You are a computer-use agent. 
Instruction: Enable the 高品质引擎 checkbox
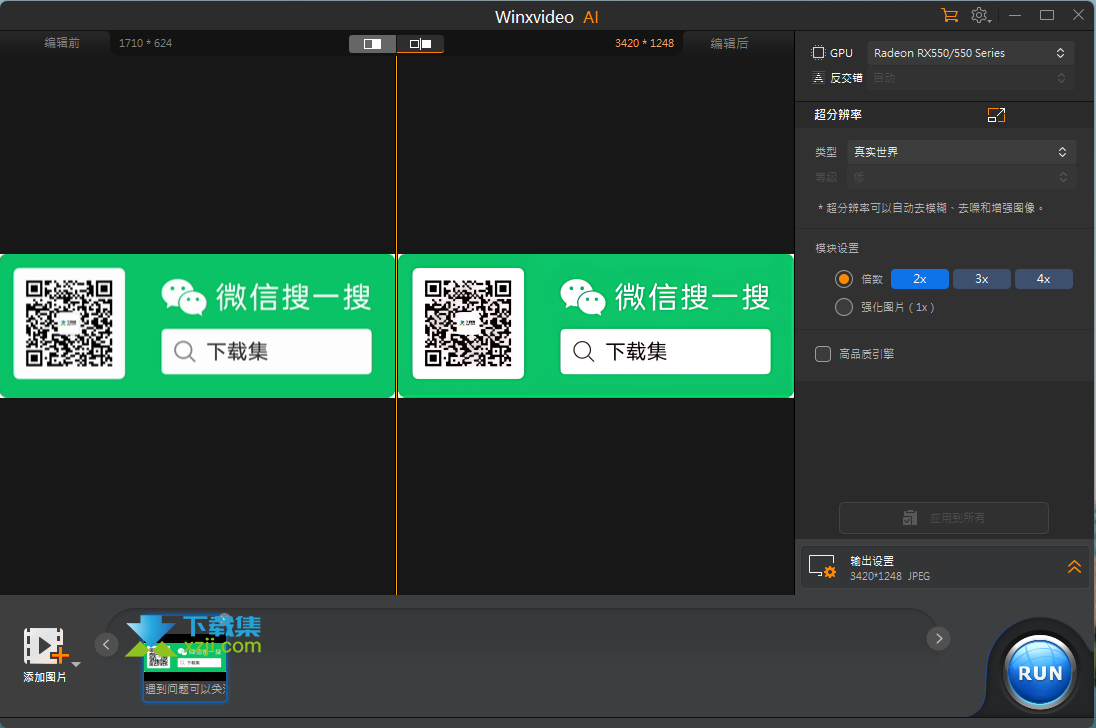pyautogui.click(x=823, y=354)
